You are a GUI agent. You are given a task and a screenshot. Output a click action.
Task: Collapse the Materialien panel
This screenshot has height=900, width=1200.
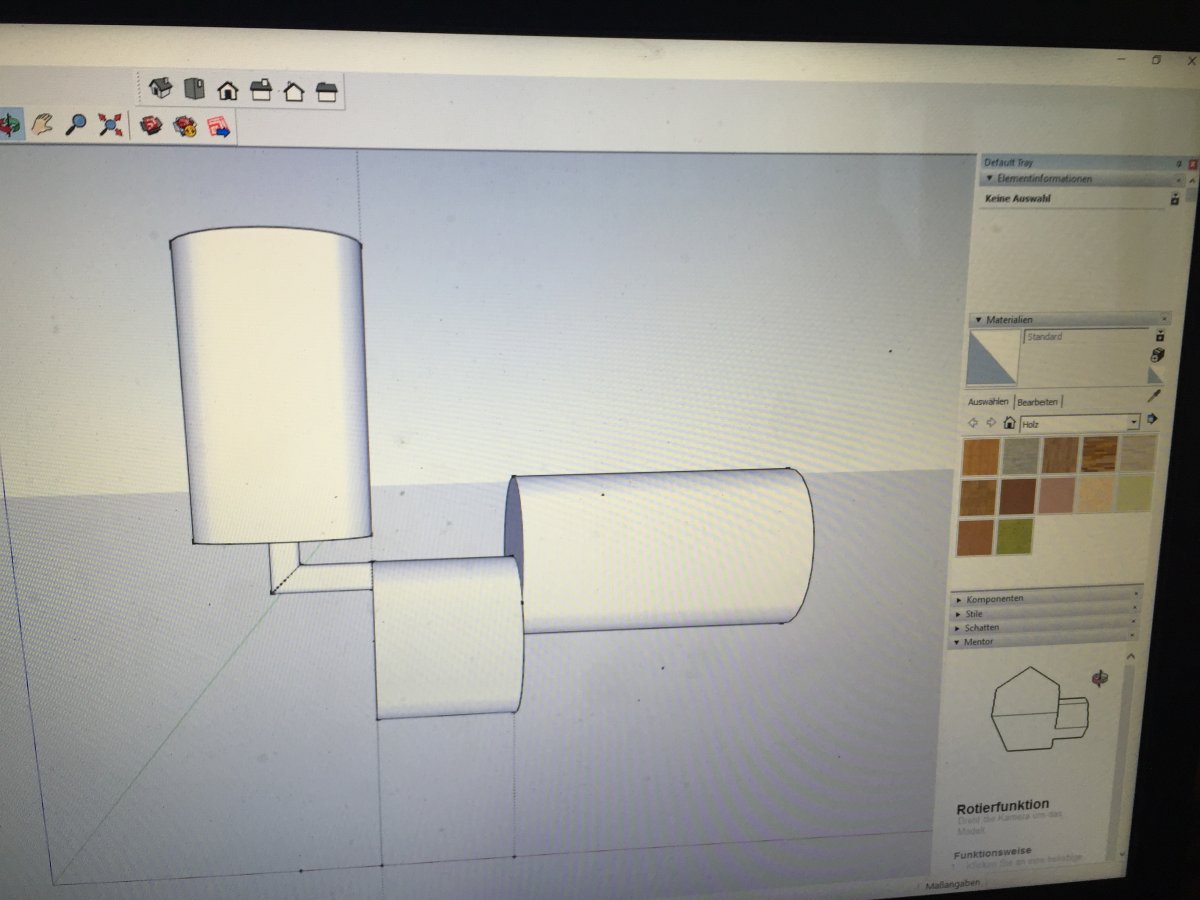click(978, 319)
